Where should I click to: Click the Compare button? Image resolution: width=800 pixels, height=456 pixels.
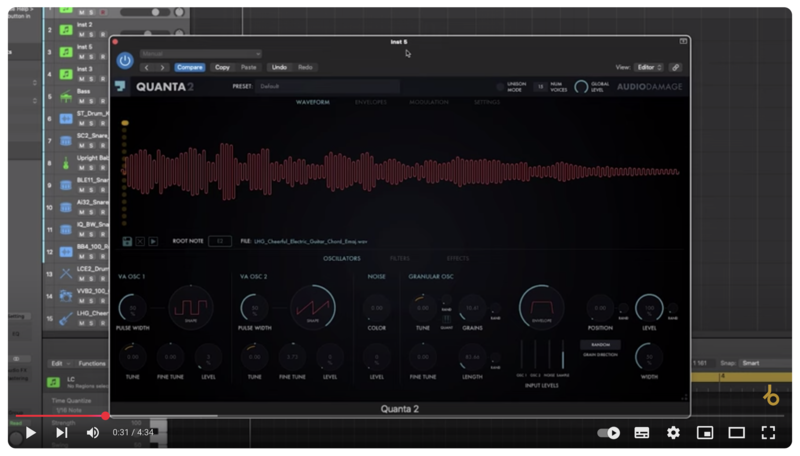point(190,67)
